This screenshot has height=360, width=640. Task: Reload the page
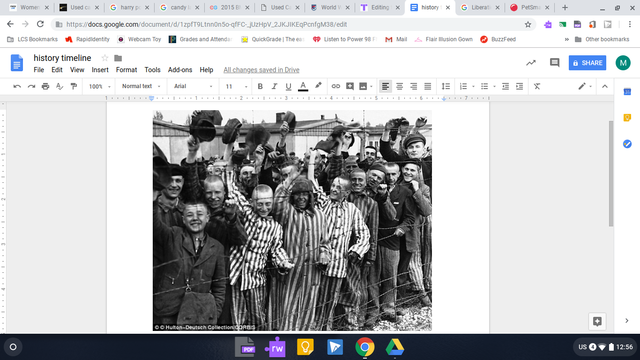[x=40, y=24]
